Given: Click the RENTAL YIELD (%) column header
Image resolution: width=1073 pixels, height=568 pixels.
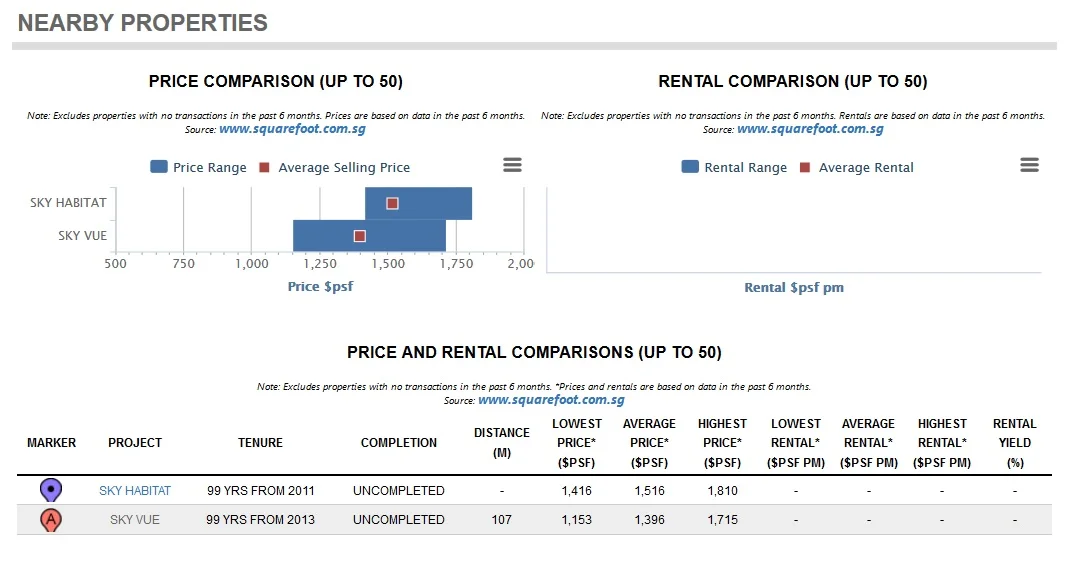Looking at the screenshot, I should click(1015, 443).
